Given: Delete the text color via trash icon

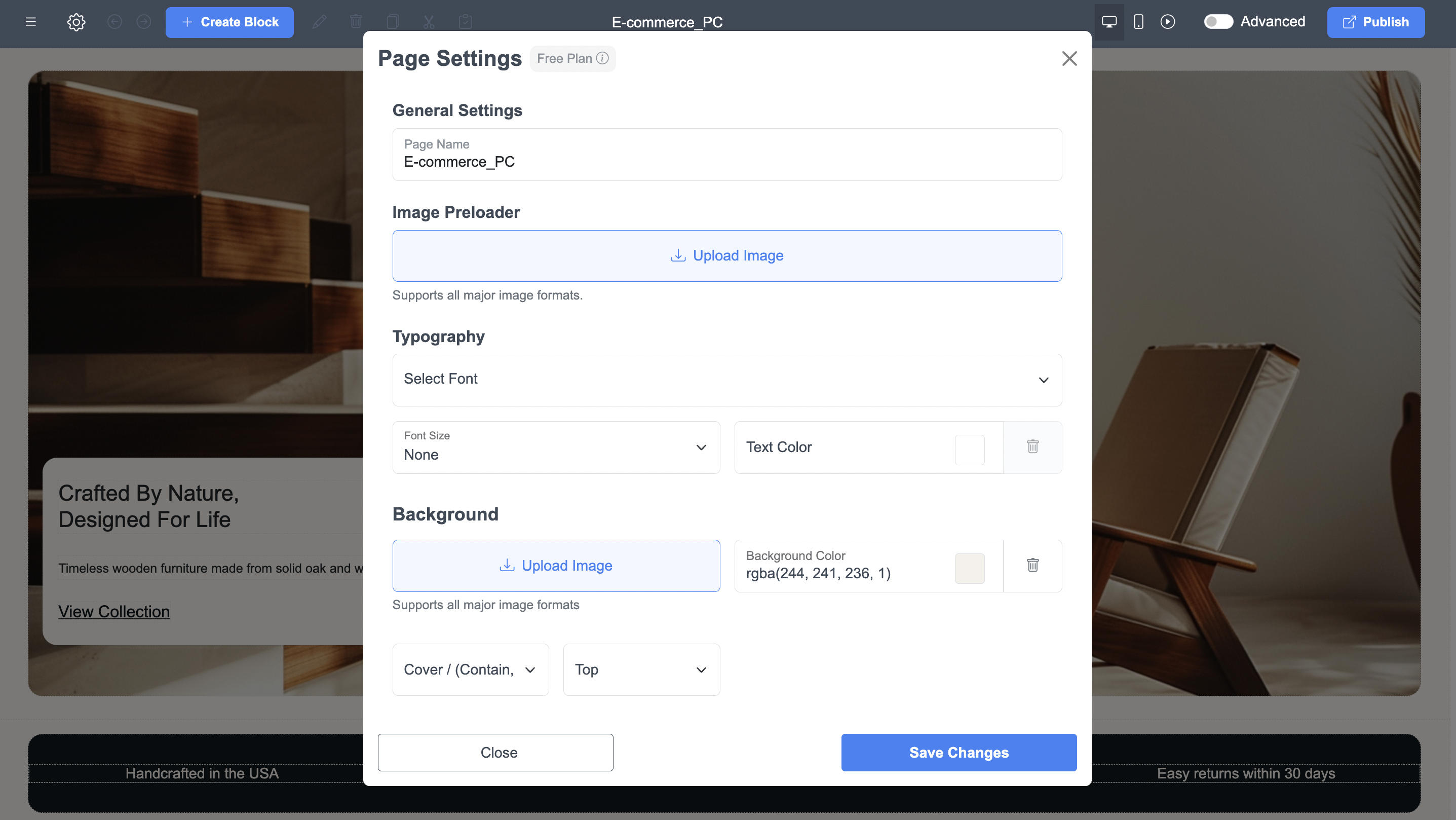Looking at the screenshot, I should (x=1032, y=447).
